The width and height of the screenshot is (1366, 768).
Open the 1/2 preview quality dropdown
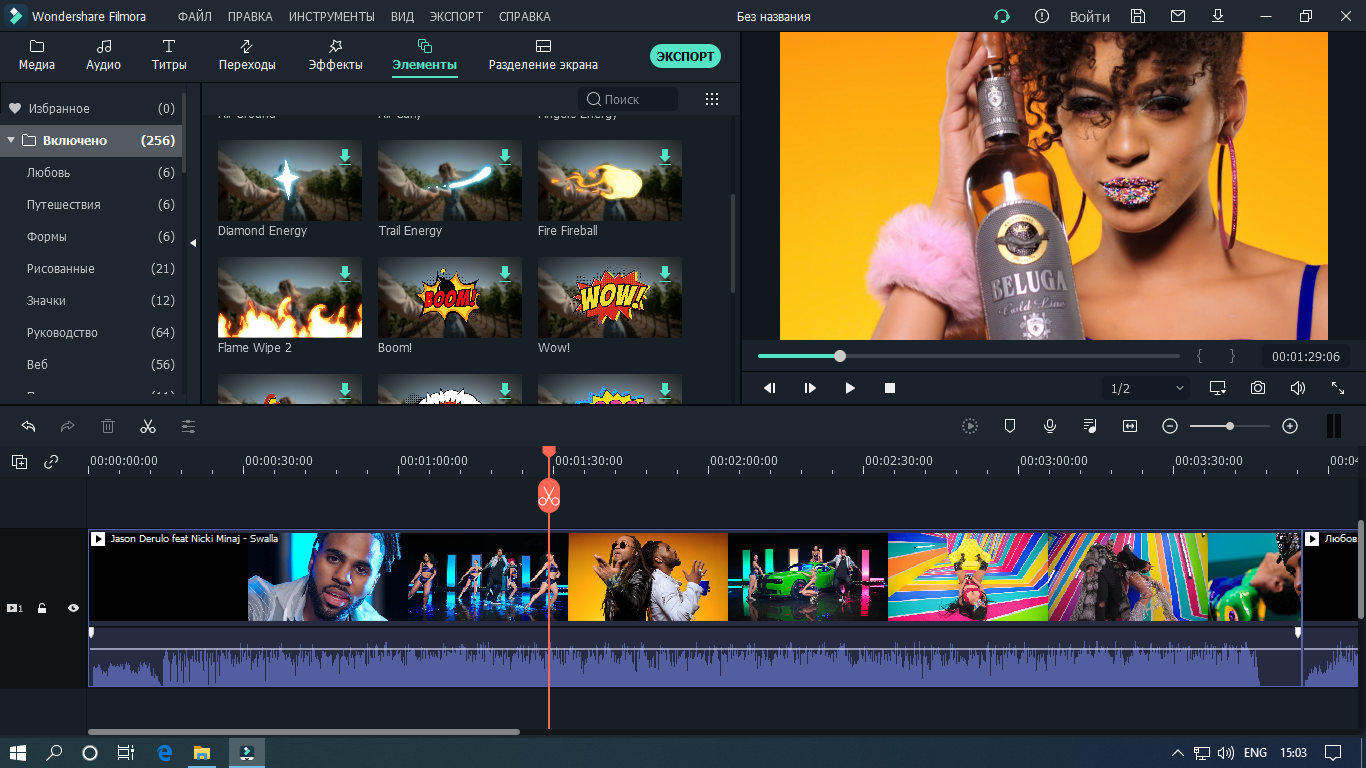[x=1147, y=388]
